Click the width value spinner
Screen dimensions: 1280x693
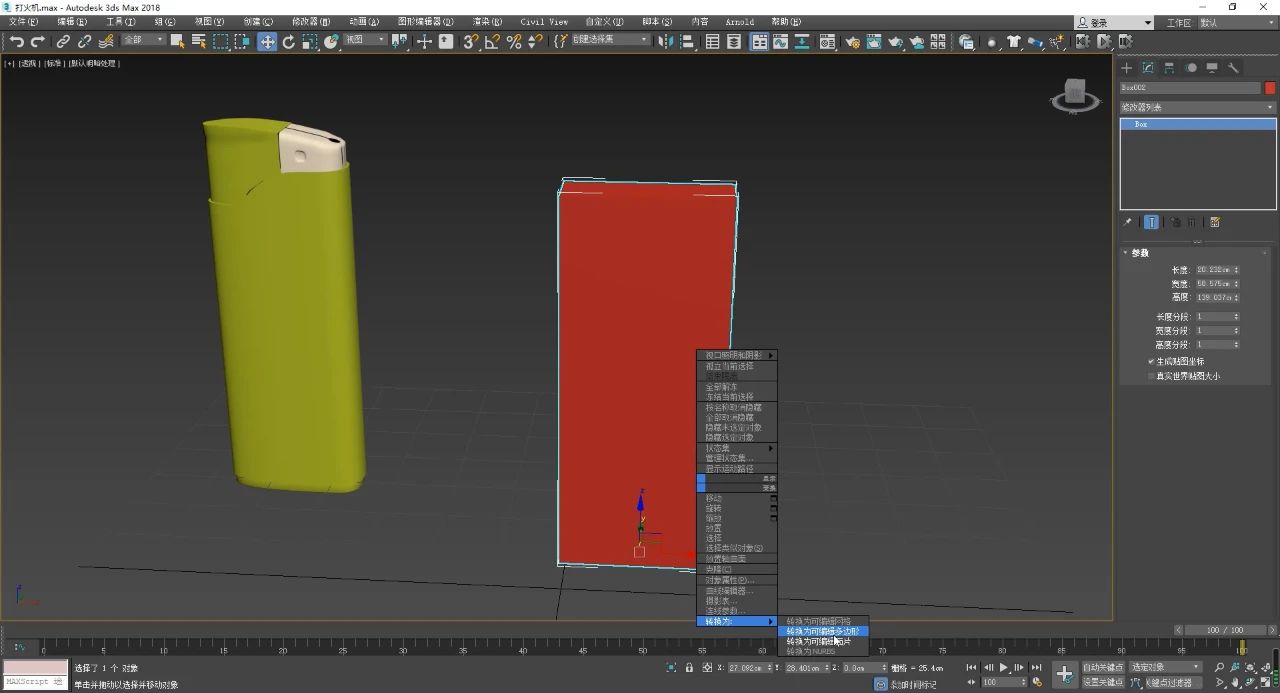[1236, 284]
